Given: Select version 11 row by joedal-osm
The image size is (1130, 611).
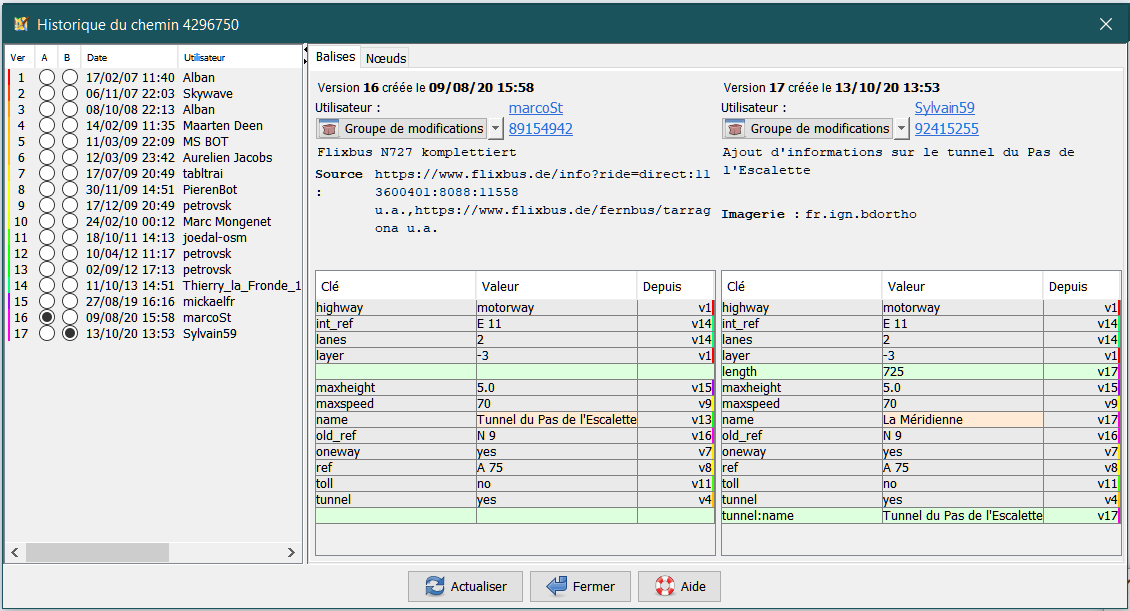Looking at the screenshot, I should click(x=154, y=237).
